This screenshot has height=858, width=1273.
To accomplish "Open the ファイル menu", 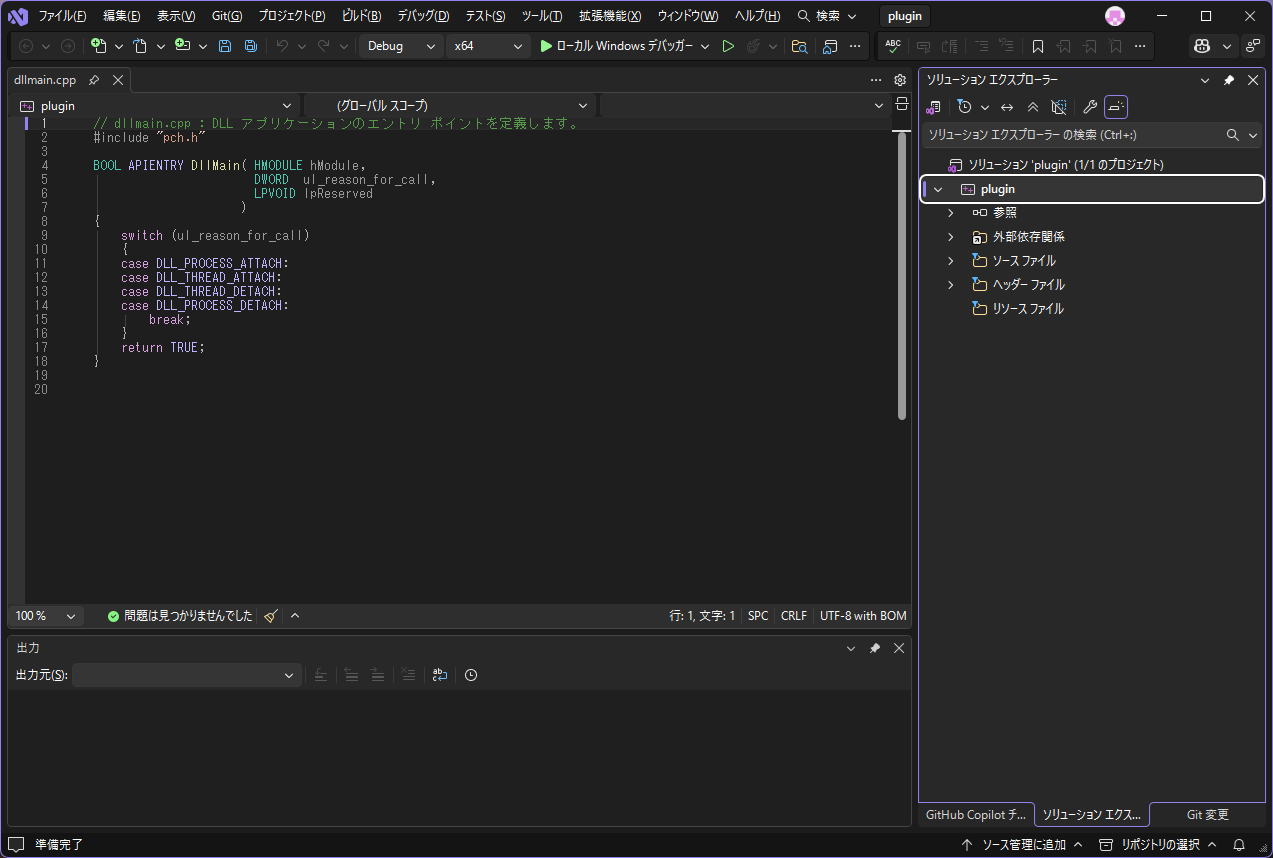I will (x=62, y=16).
